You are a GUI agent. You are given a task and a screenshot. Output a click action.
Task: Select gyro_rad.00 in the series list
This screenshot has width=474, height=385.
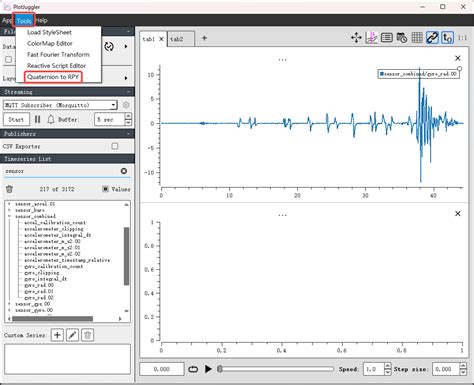(x=39, y=285)
